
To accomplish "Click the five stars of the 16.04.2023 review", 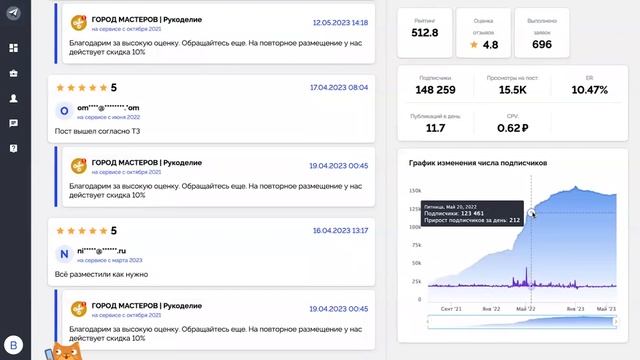I will pyautogui.click(x=82, y=231).
